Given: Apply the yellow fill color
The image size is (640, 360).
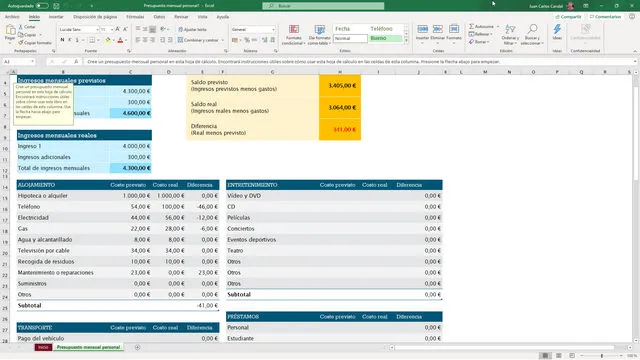Looking at the screenshot, I should [x=107, y=40].
